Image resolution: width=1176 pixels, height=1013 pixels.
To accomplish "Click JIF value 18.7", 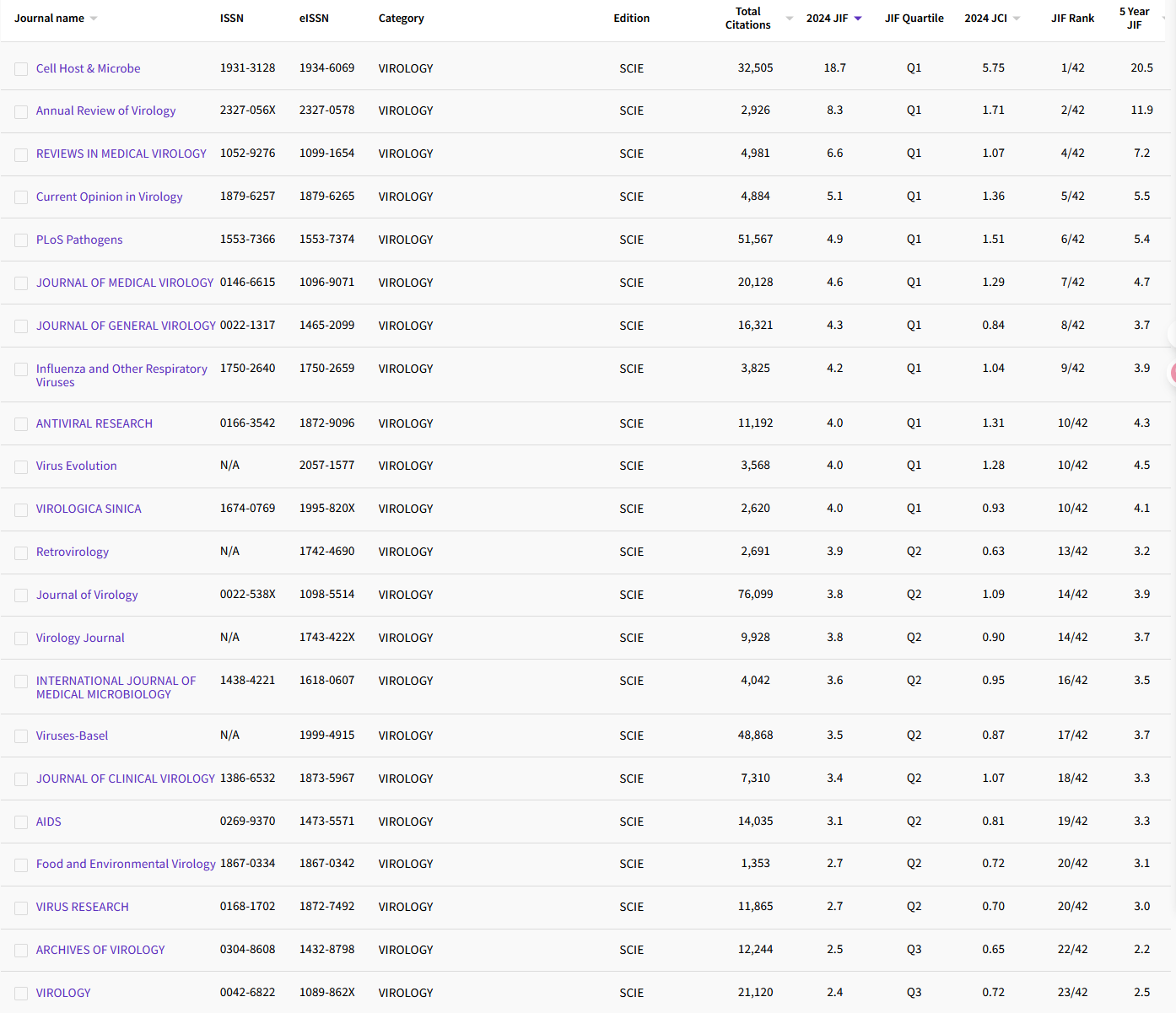I will tap(835, 67).
